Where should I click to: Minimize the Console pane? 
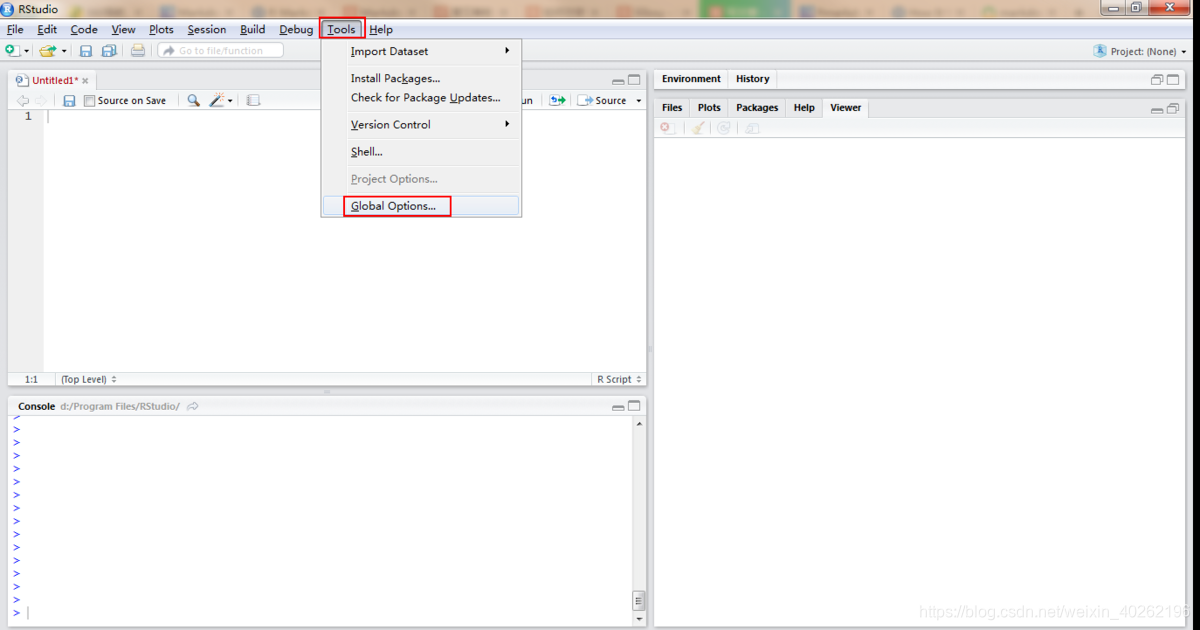click(618, 408)
